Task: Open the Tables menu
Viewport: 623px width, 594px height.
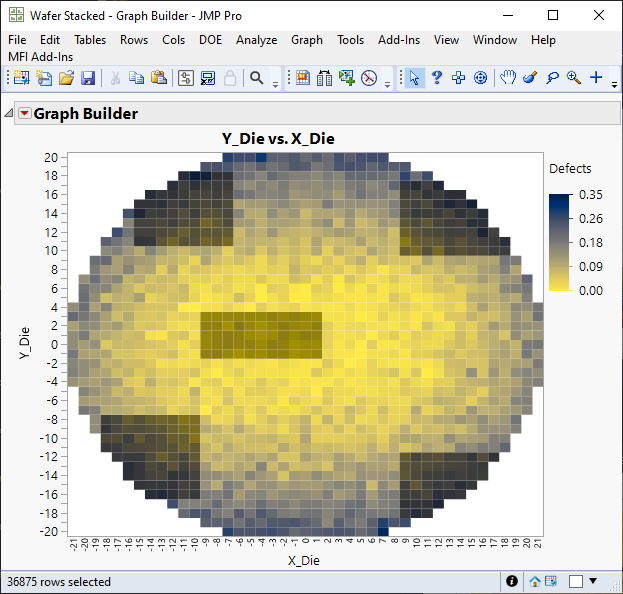Action: tap(90, 40)
